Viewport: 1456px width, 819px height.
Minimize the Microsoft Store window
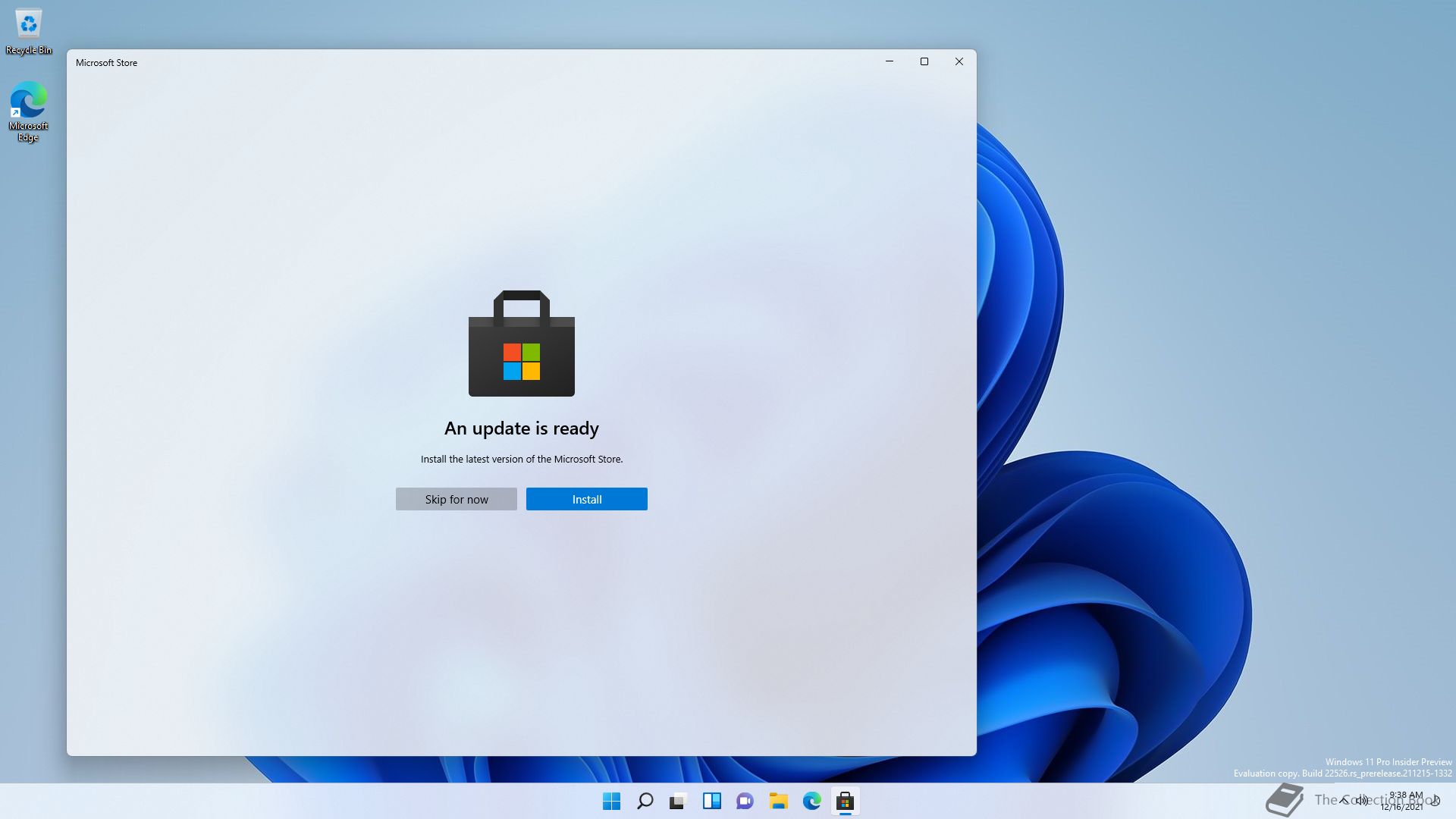889,61
